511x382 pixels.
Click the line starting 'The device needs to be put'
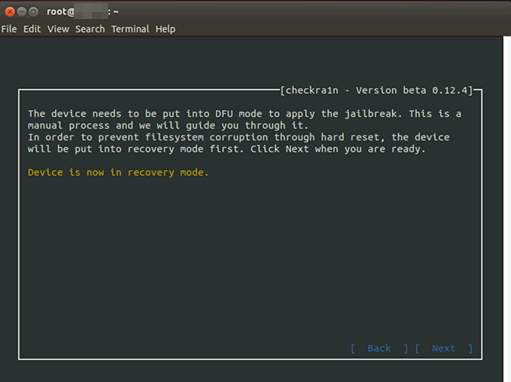(x=245, y=114)
